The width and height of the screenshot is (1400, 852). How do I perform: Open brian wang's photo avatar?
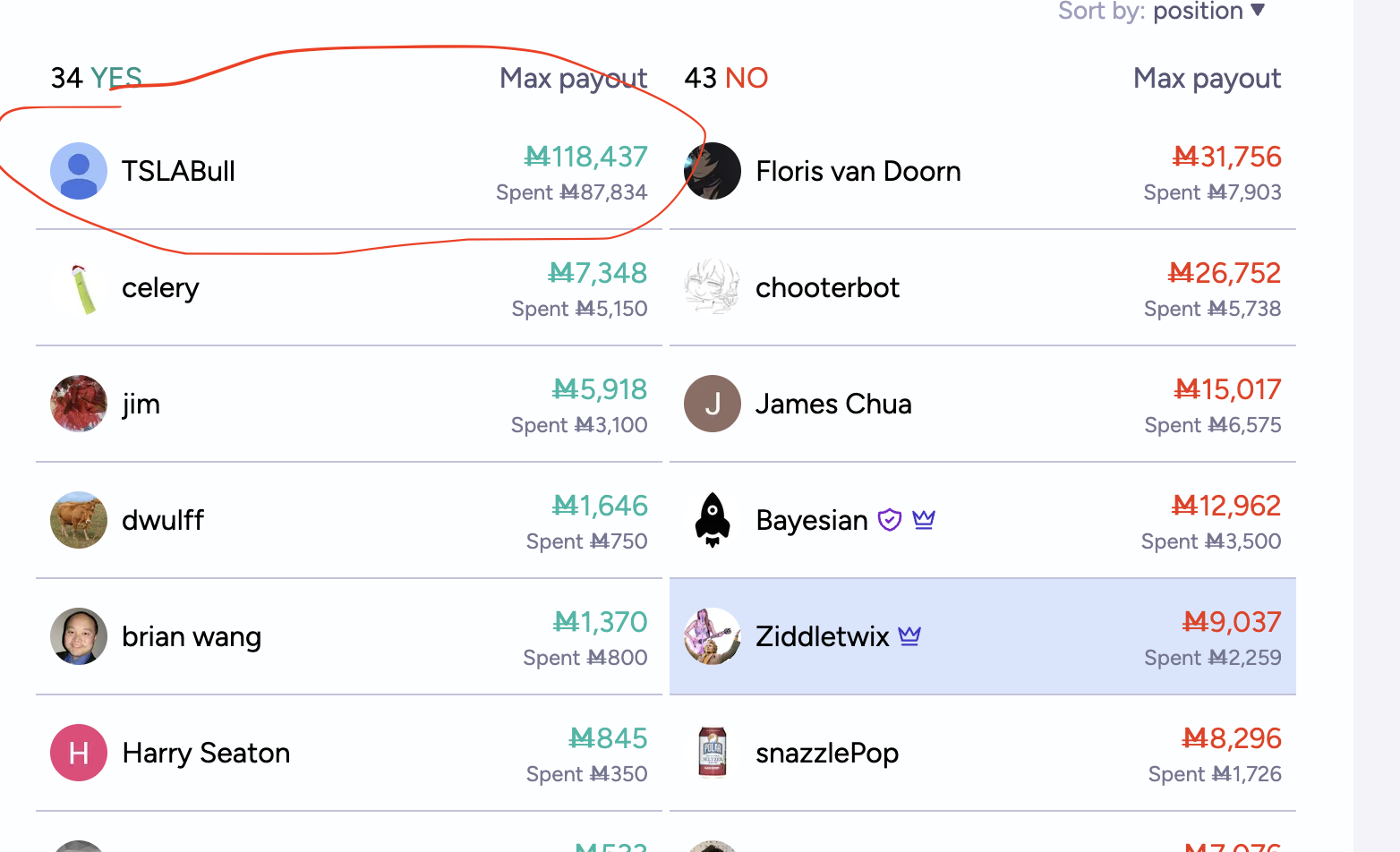79,636
